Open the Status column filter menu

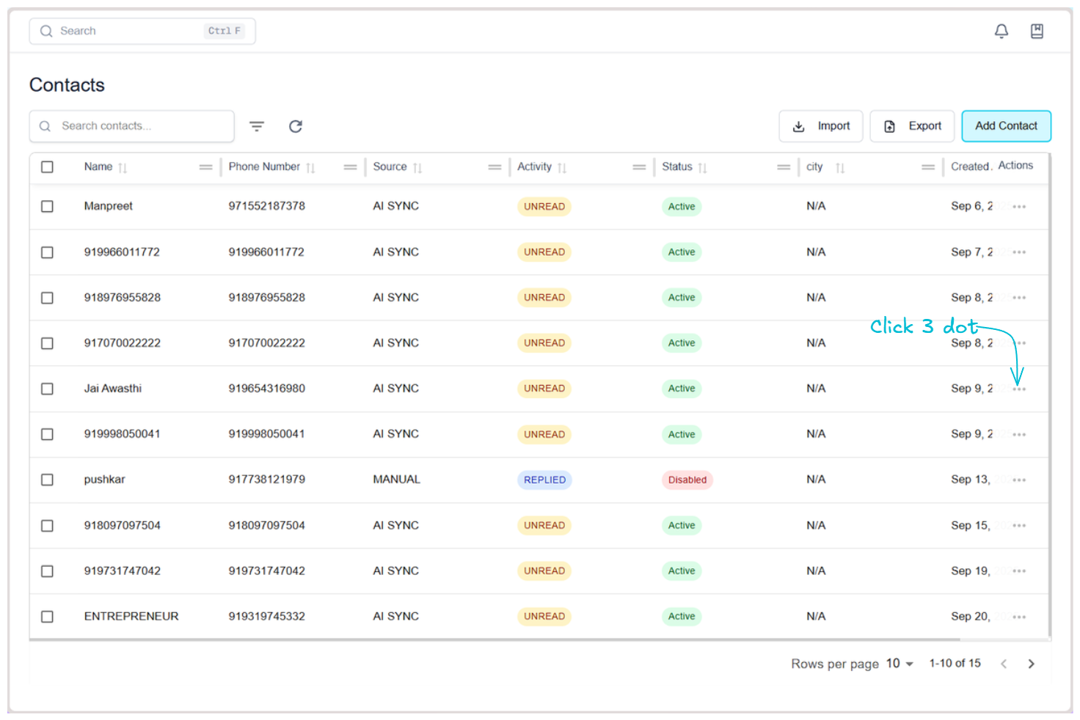tap(784, 167)
